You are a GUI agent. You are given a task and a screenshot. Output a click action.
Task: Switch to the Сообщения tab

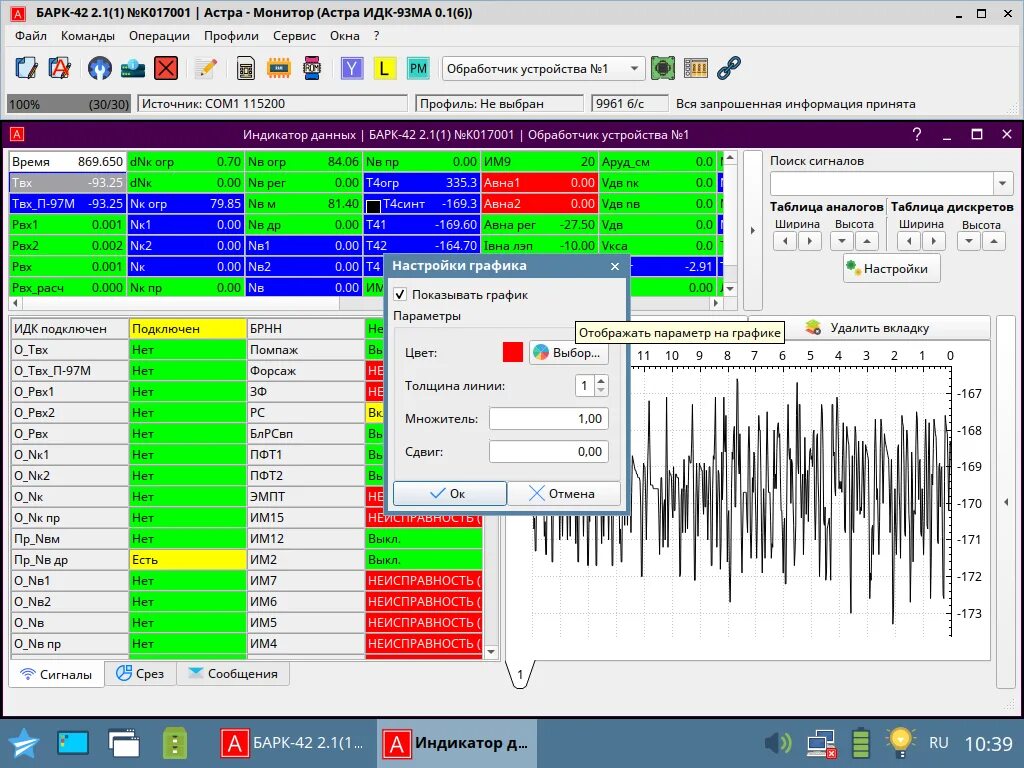[232, 673]
